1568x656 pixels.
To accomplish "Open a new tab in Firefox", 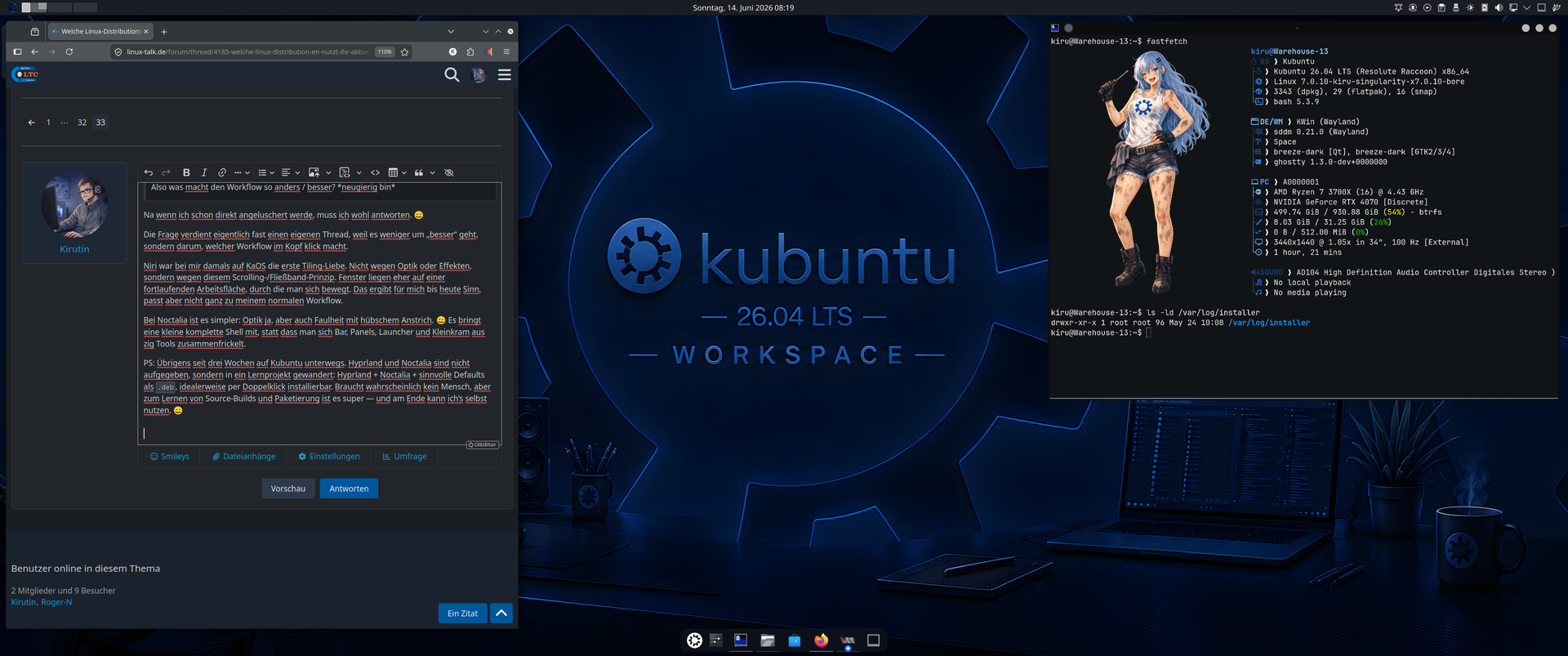I will pyautogui.click(x=164, y=32).
